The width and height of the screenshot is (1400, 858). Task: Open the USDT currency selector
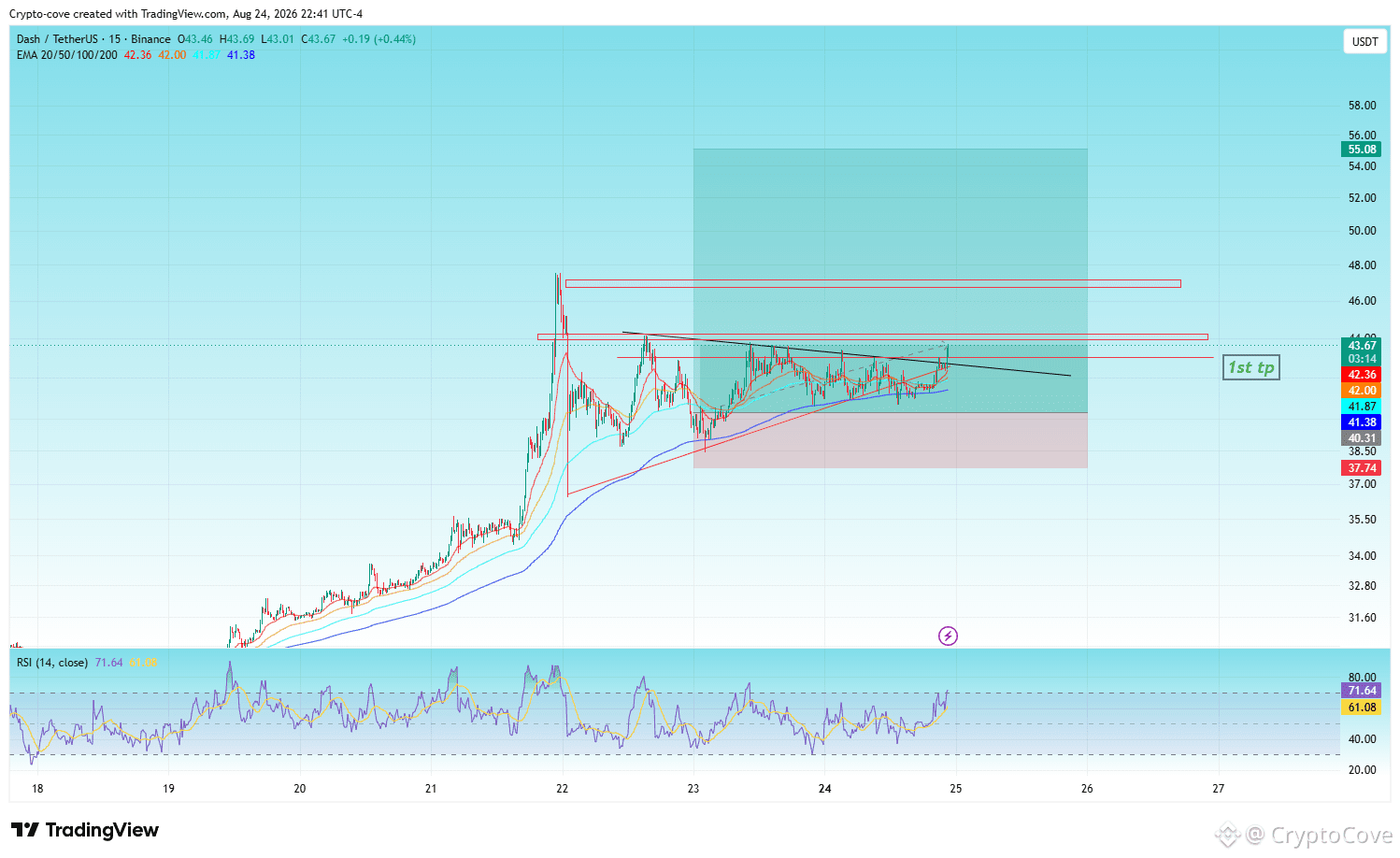pos(1364,42)
